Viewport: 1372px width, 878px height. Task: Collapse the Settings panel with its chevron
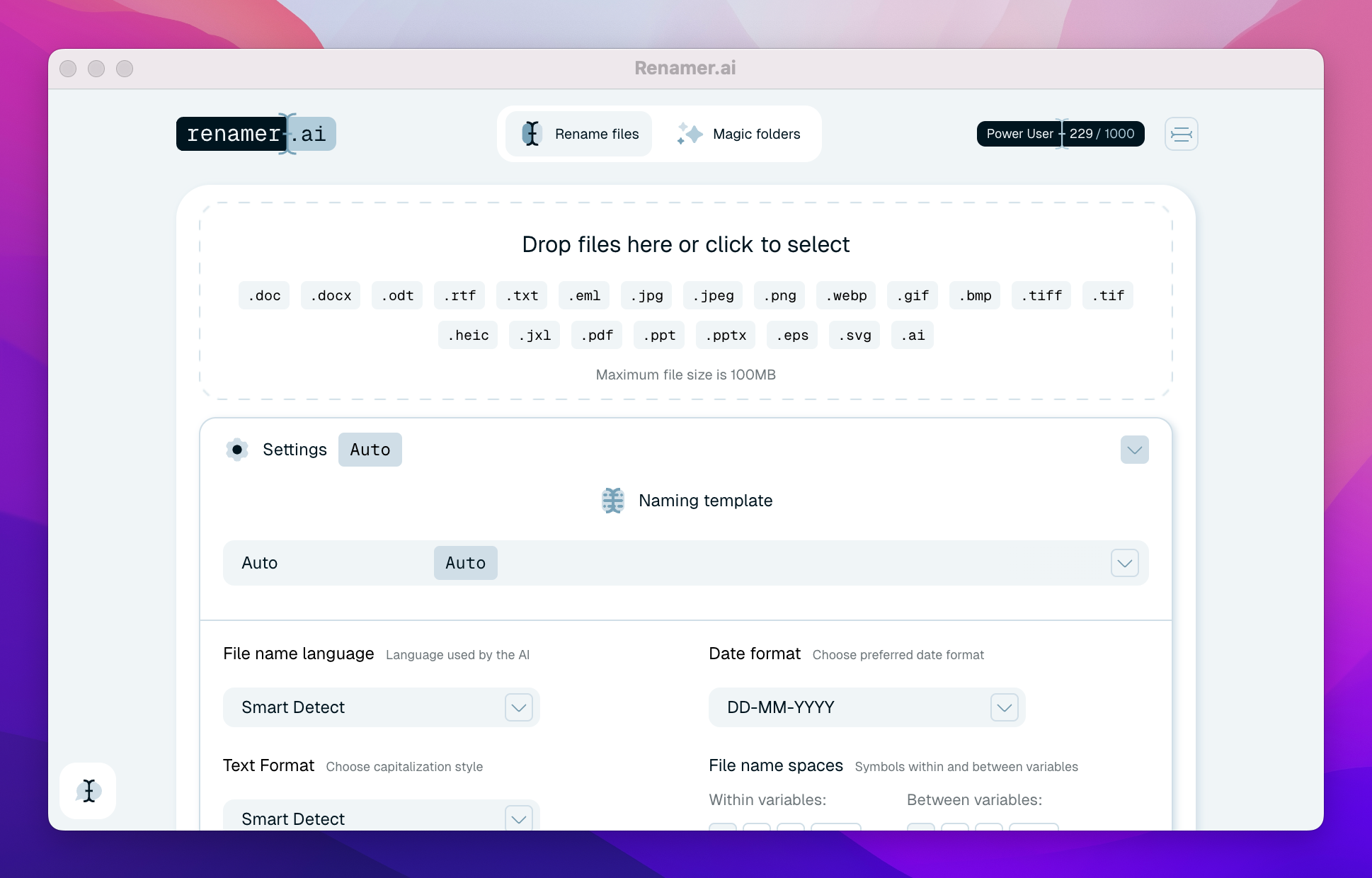[x=1134, y=450]
